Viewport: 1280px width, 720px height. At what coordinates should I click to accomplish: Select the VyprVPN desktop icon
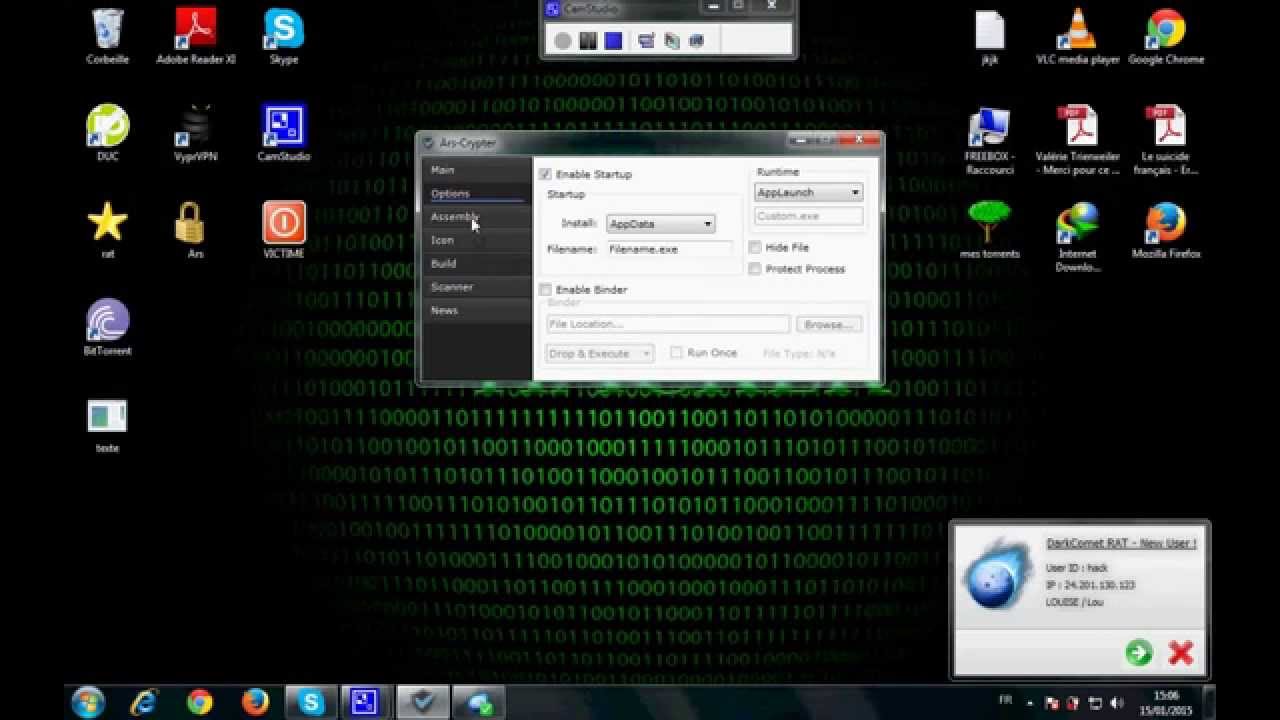coord(196,134)
